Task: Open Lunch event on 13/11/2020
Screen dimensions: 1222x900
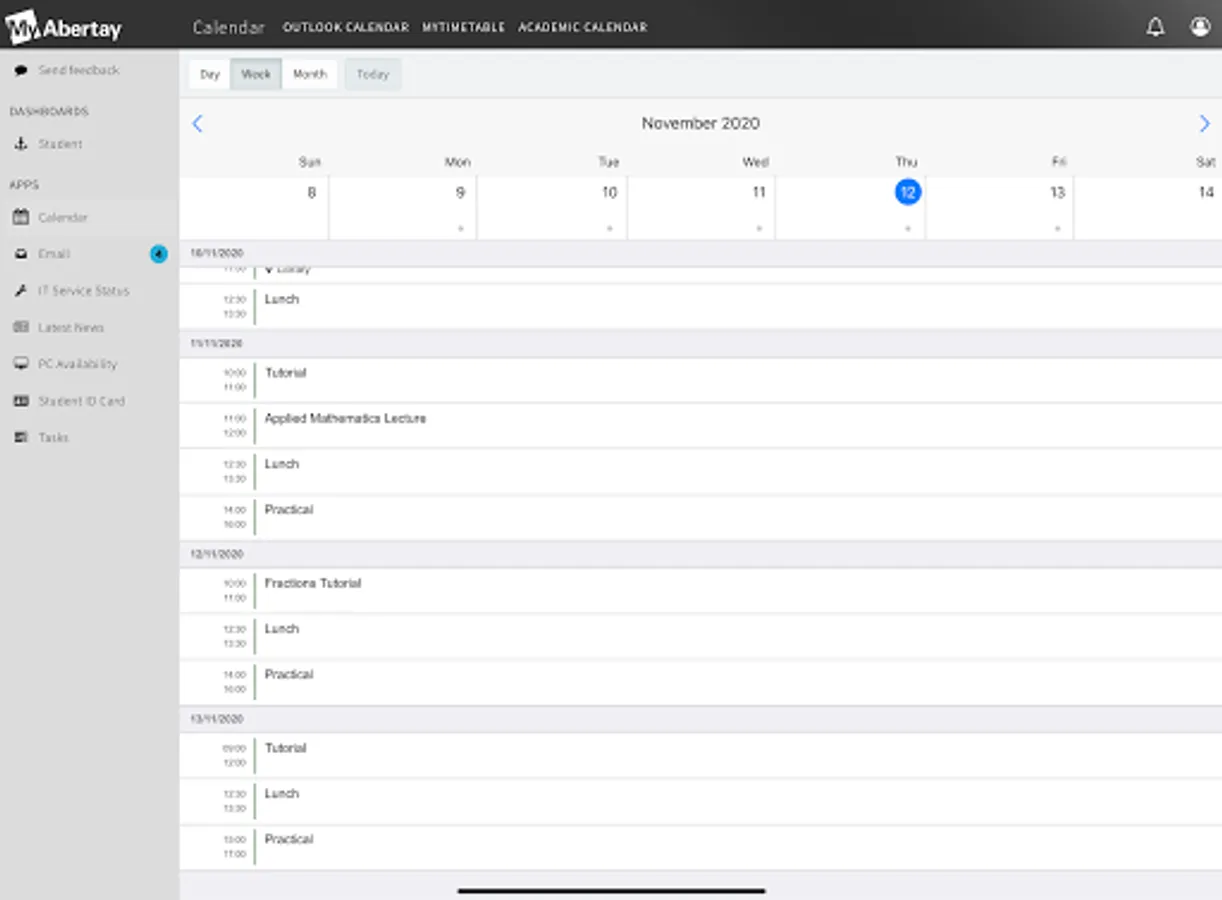Action: (700, 802)
